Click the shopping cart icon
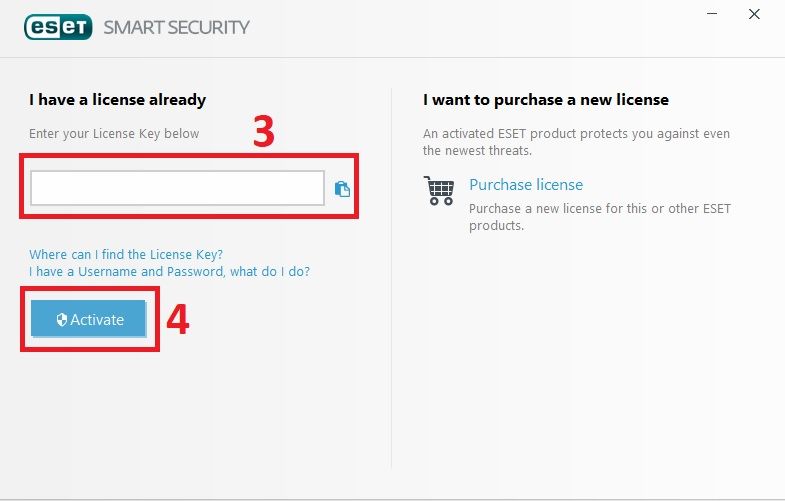 pyautogui.click(x=439, y=190)
